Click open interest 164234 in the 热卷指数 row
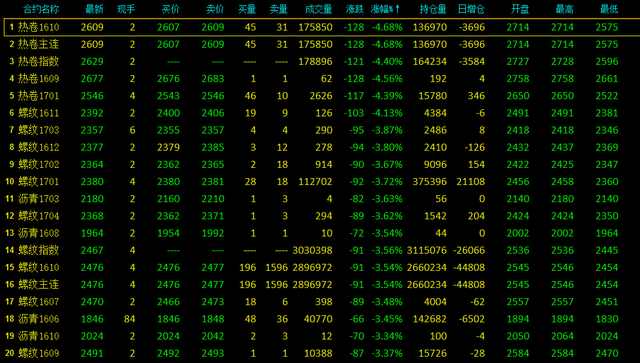The width and height of the screenshot is (640, 363). (430, 61)
